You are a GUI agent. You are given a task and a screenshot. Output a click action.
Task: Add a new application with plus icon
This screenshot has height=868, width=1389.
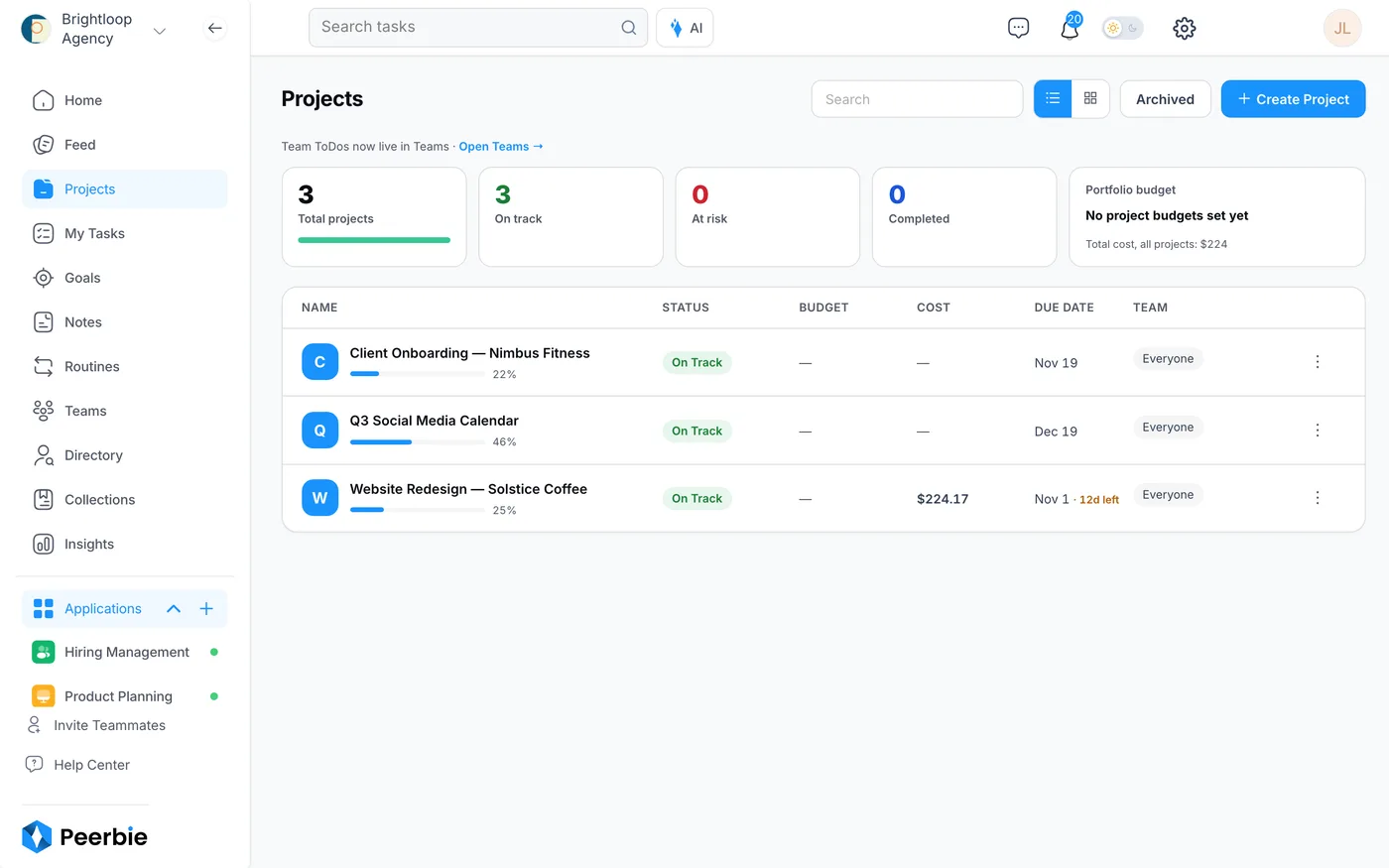[x=206, y=609]
